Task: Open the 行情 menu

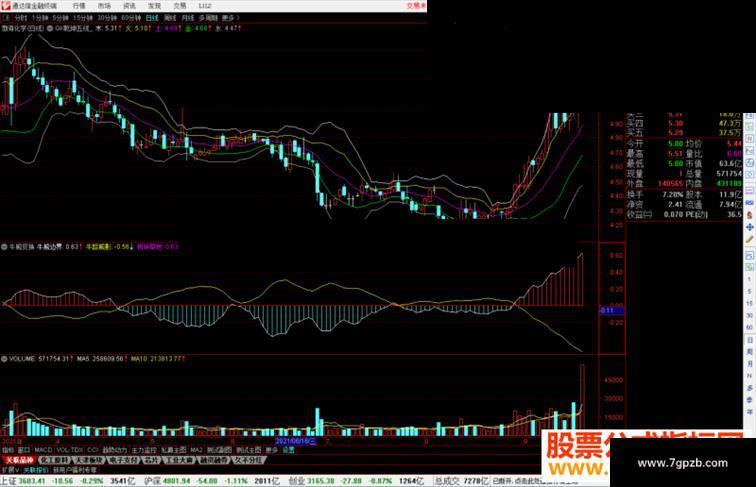Action: [x=79, y=6]
